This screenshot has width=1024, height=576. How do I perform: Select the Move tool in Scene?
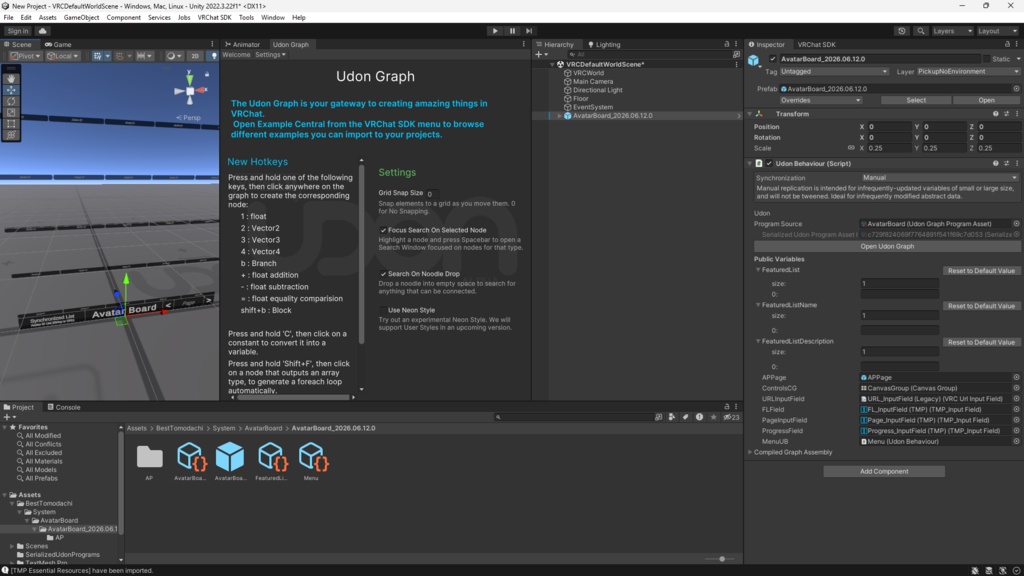coord(11,90)
